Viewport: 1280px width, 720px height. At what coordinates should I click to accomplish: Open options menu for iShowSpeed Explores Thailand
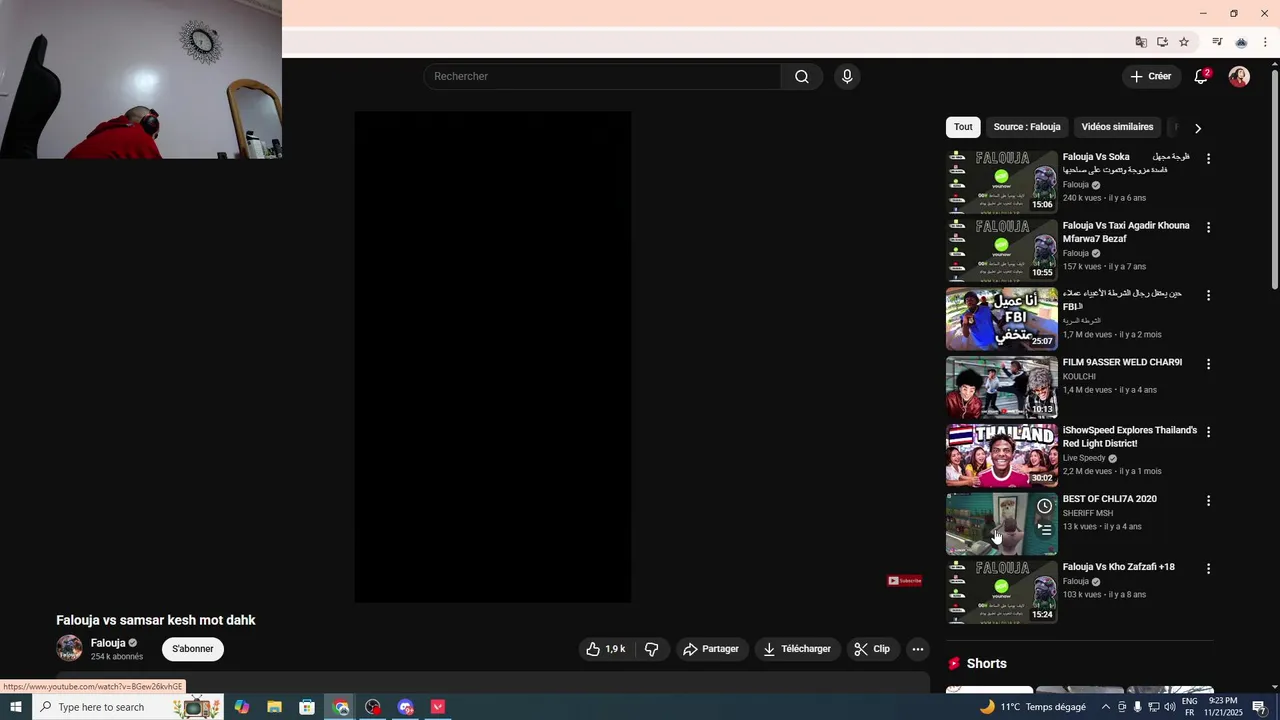click(1208, 432)
